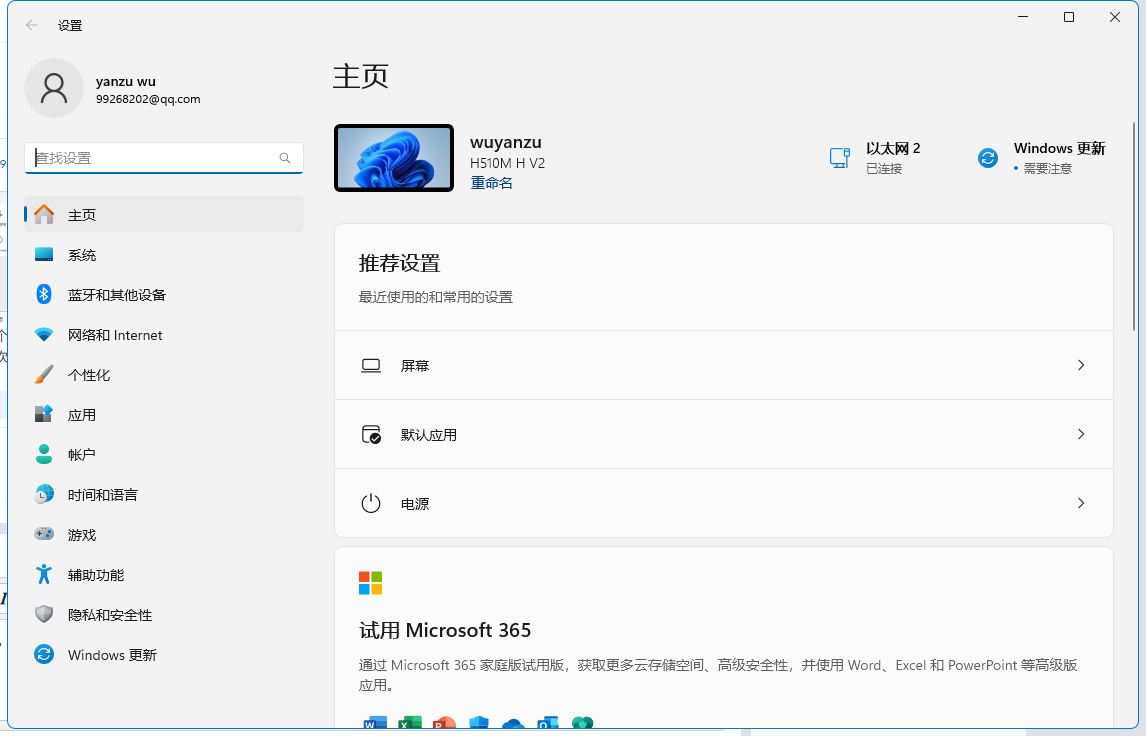Screen dimensions: 1146x736
Task: Open the 电源 row chevron
Action: point(1080,504)
